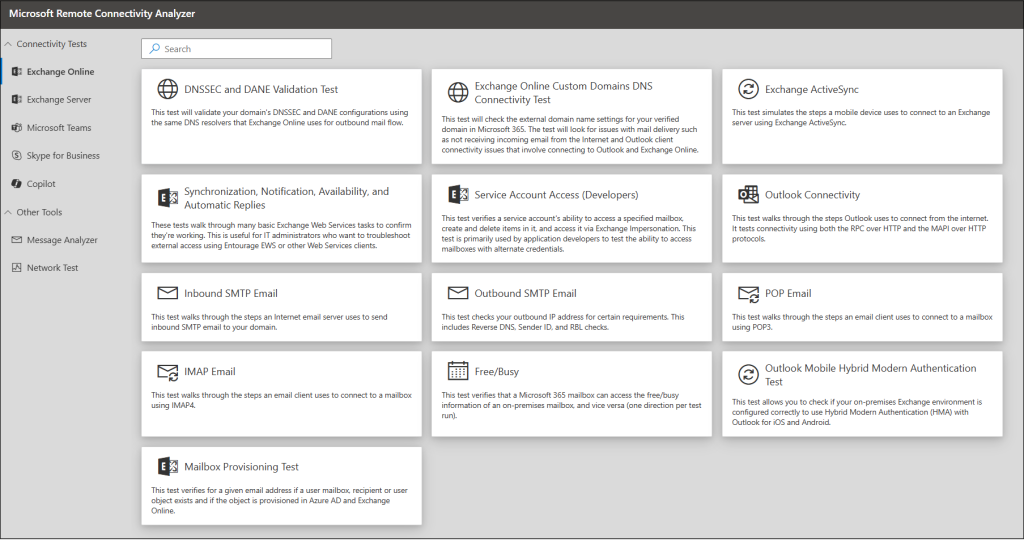Select the IMAP Email test title
Screen dimensions: 1024x540
pyautogui.click(x=210, y=372)
